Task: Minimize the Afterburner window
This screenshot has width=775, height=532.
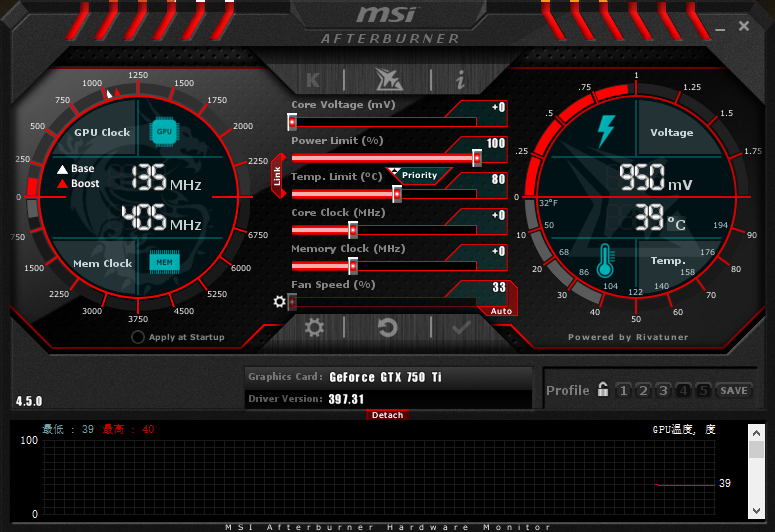Action: [x=720, y=30]
